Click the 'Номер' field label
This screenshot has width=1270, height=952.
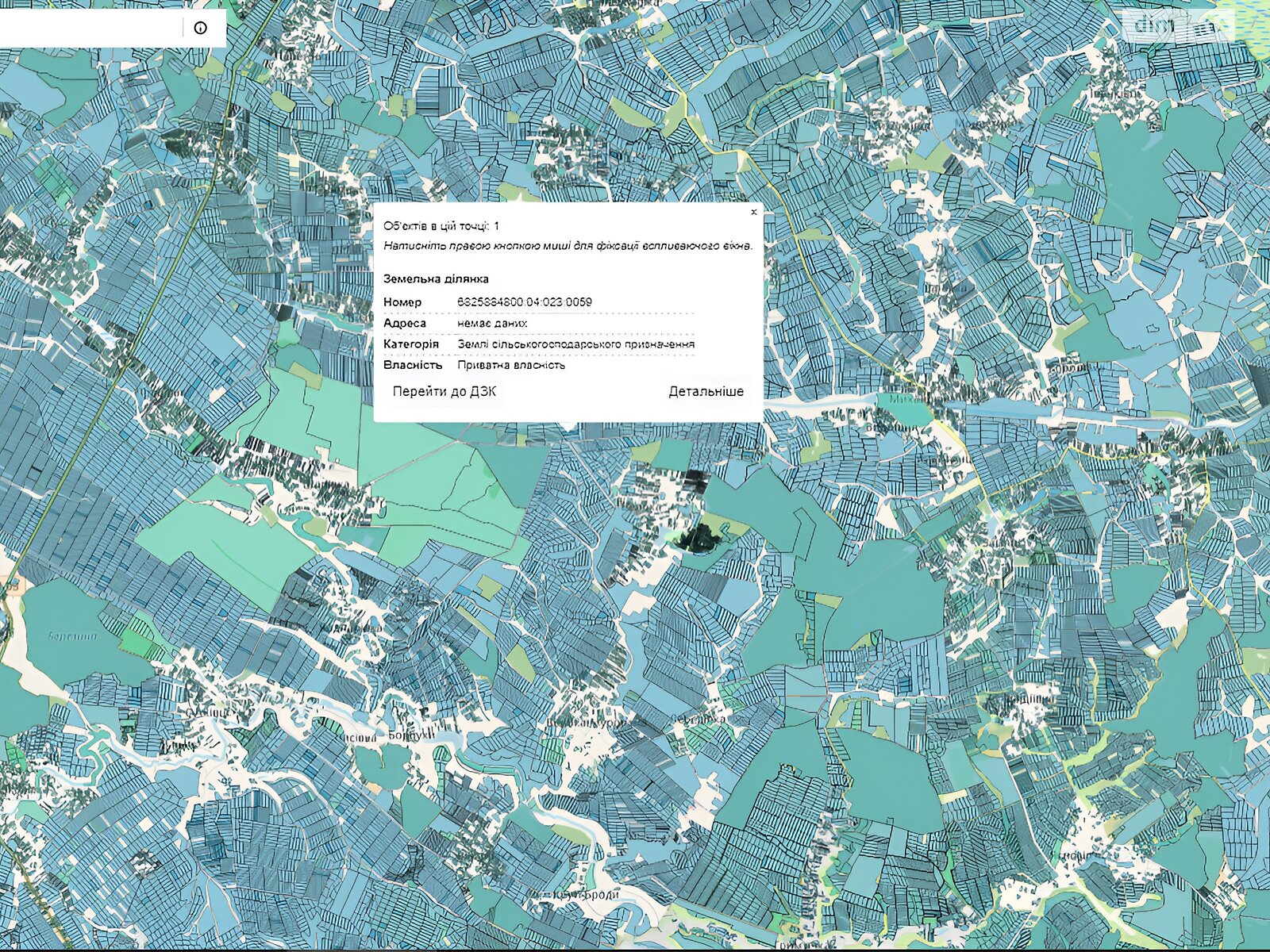pos(402,301)
